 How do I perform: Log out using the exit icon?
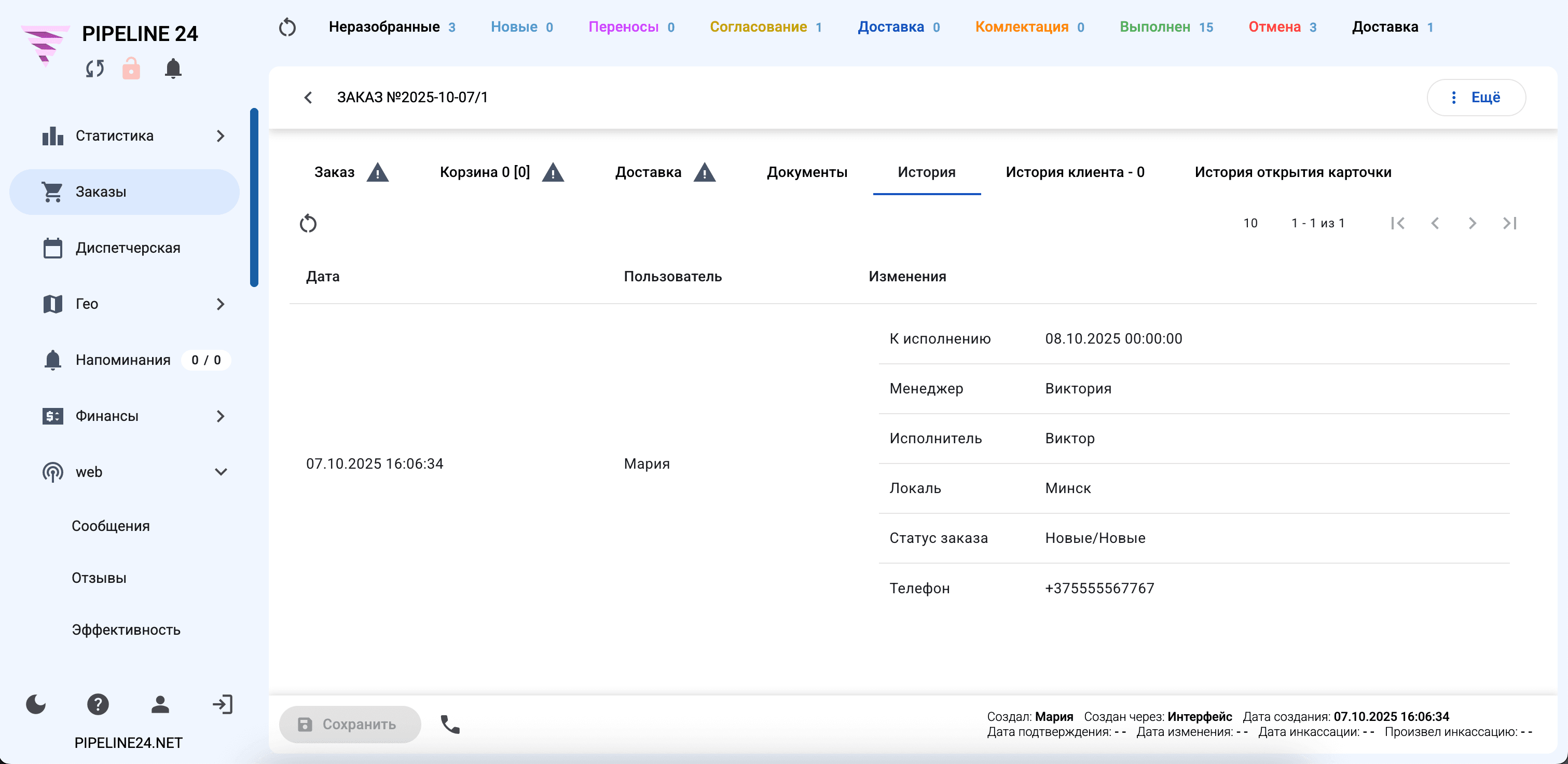click(222, 704)
